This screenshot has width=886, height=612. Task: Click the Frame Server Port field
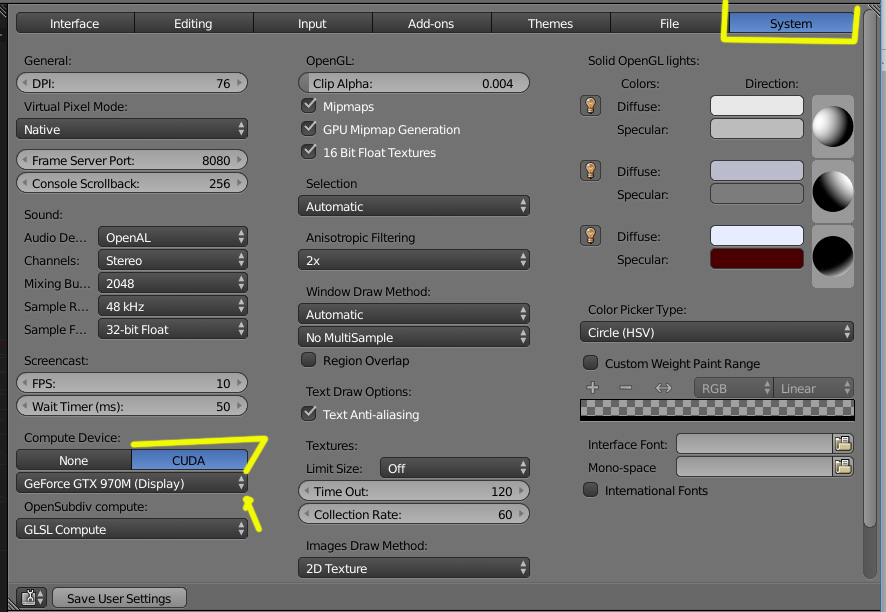[132, 160]
